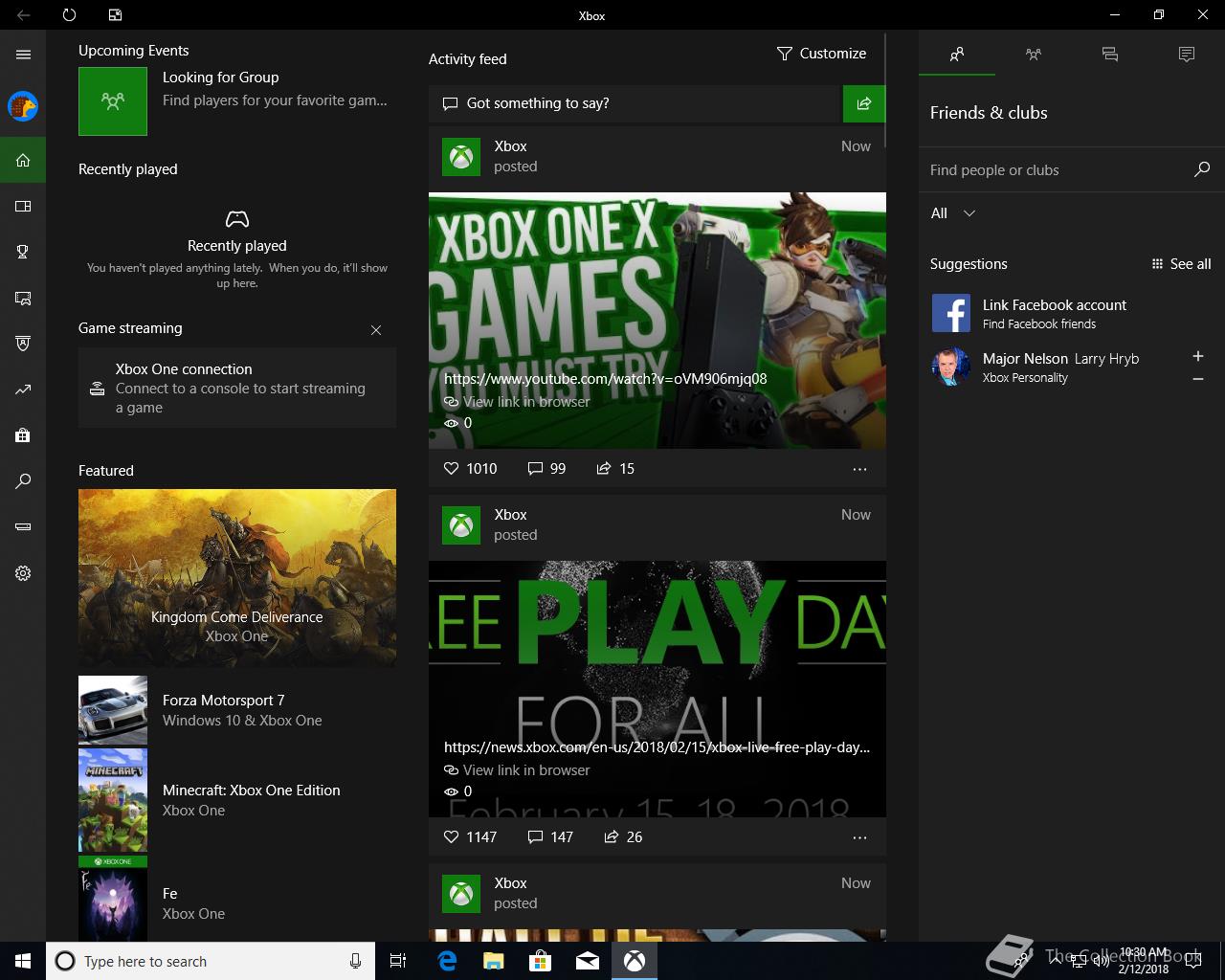The width and height of the screenshot is (1225, 980).
Task: Refresh the page with top reload icon
Action: (69, 15)
